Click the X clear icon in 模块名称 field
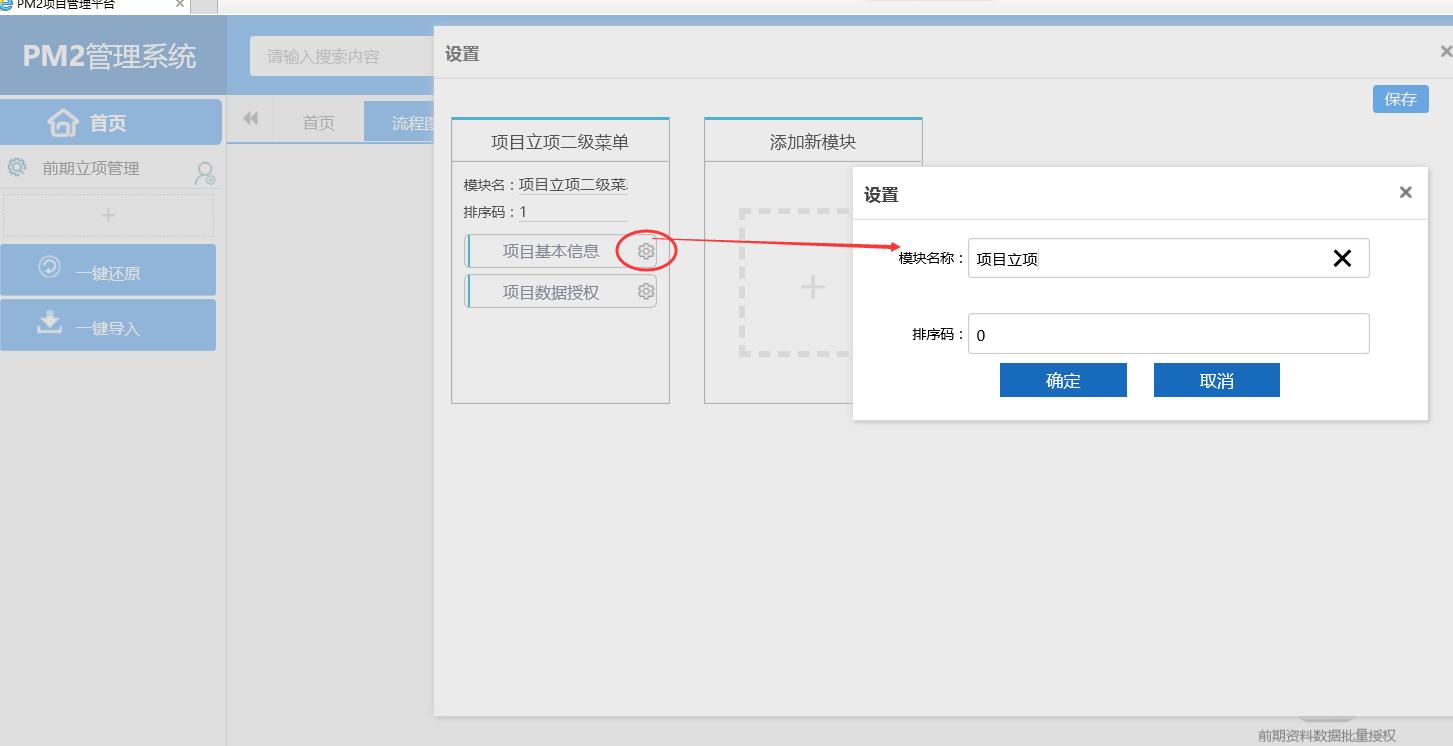 point(1342,259)
